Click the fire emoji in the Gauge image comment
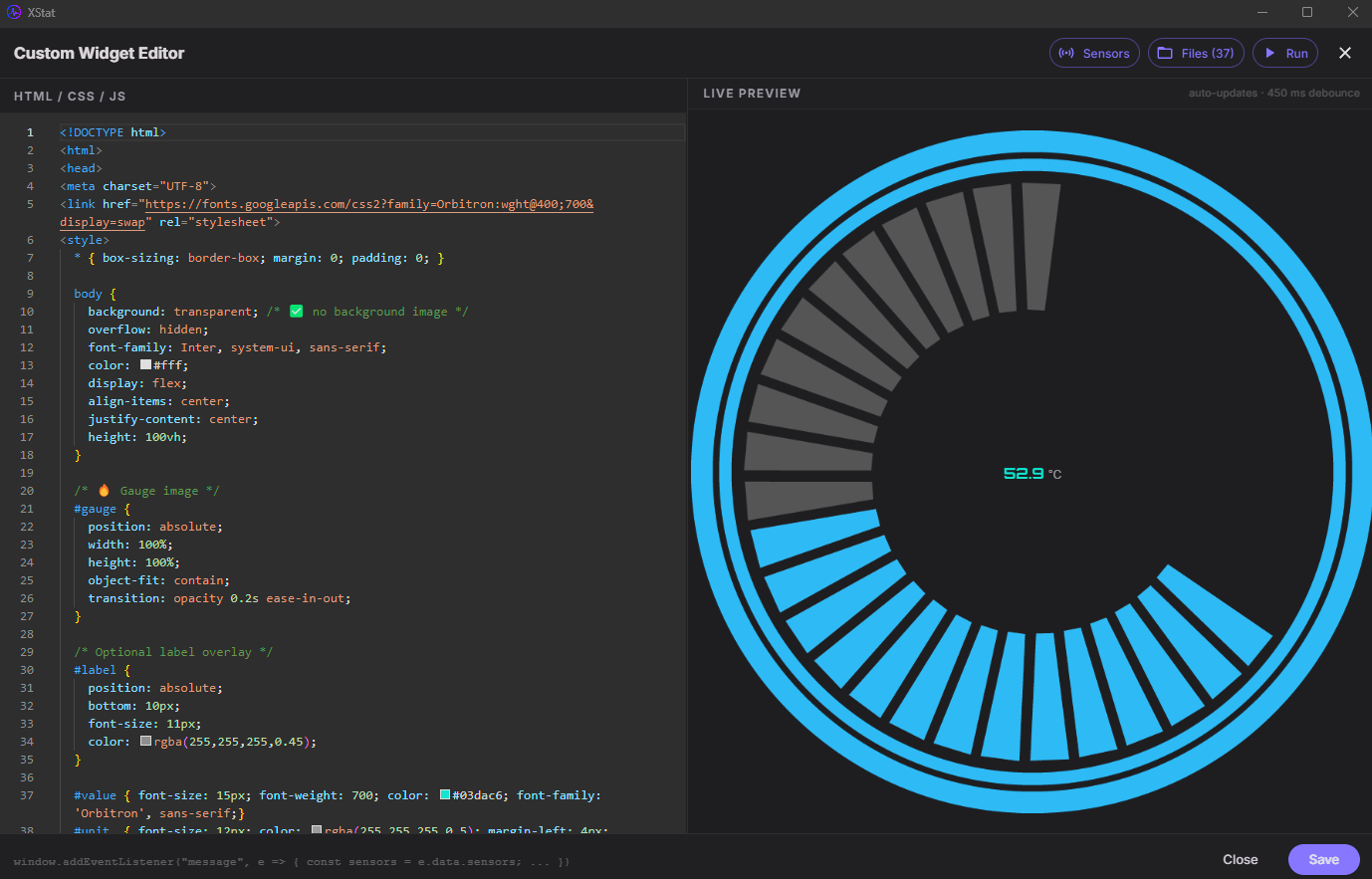Screen dimensions: 1372x879 point(104,490)
